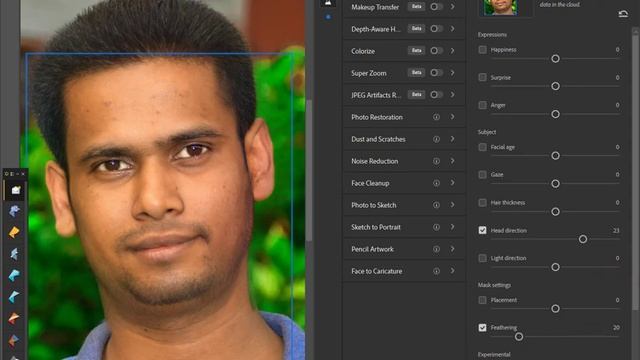Viewport: 640px width, 360px height.
Task: Click the Feathering value 20
Action: [616, 327]
